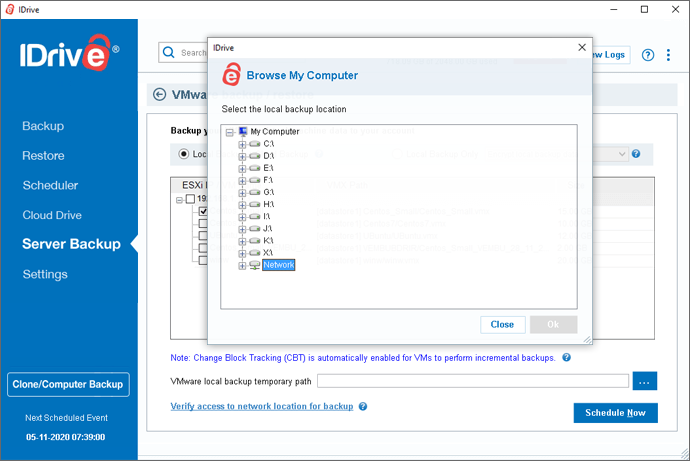Select the I:\ drive label
Viewport: 690px width, 461px height.
267,216
